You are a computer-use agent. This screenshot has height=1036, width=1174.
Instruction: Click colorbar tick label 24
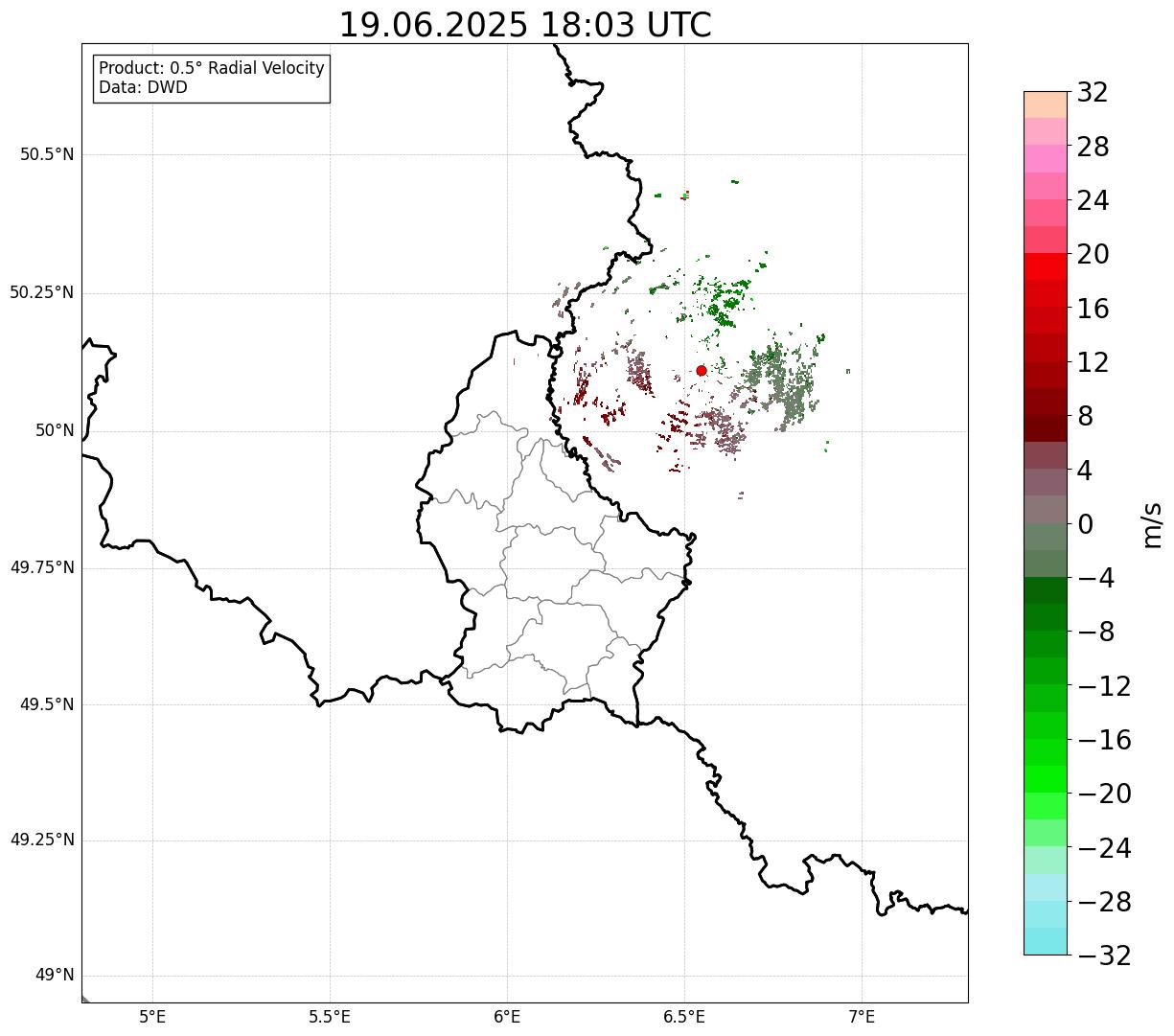click(x=1093, y=200)
